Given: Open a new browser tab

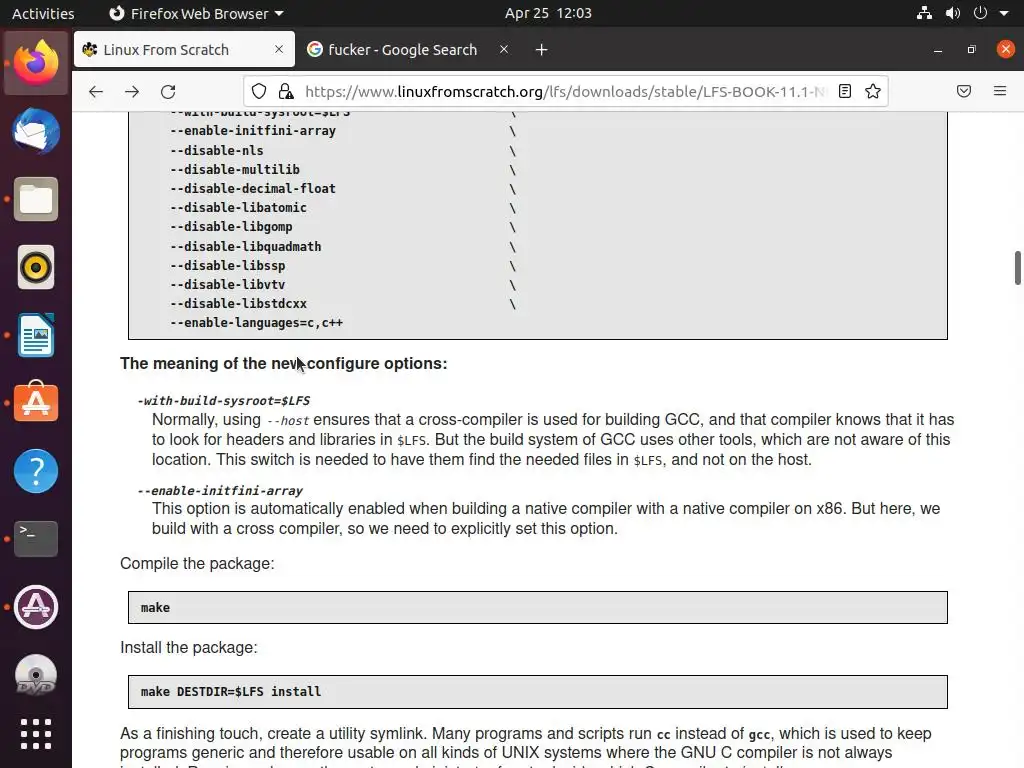Looking at the screenshot, I should tap(541, 50).
